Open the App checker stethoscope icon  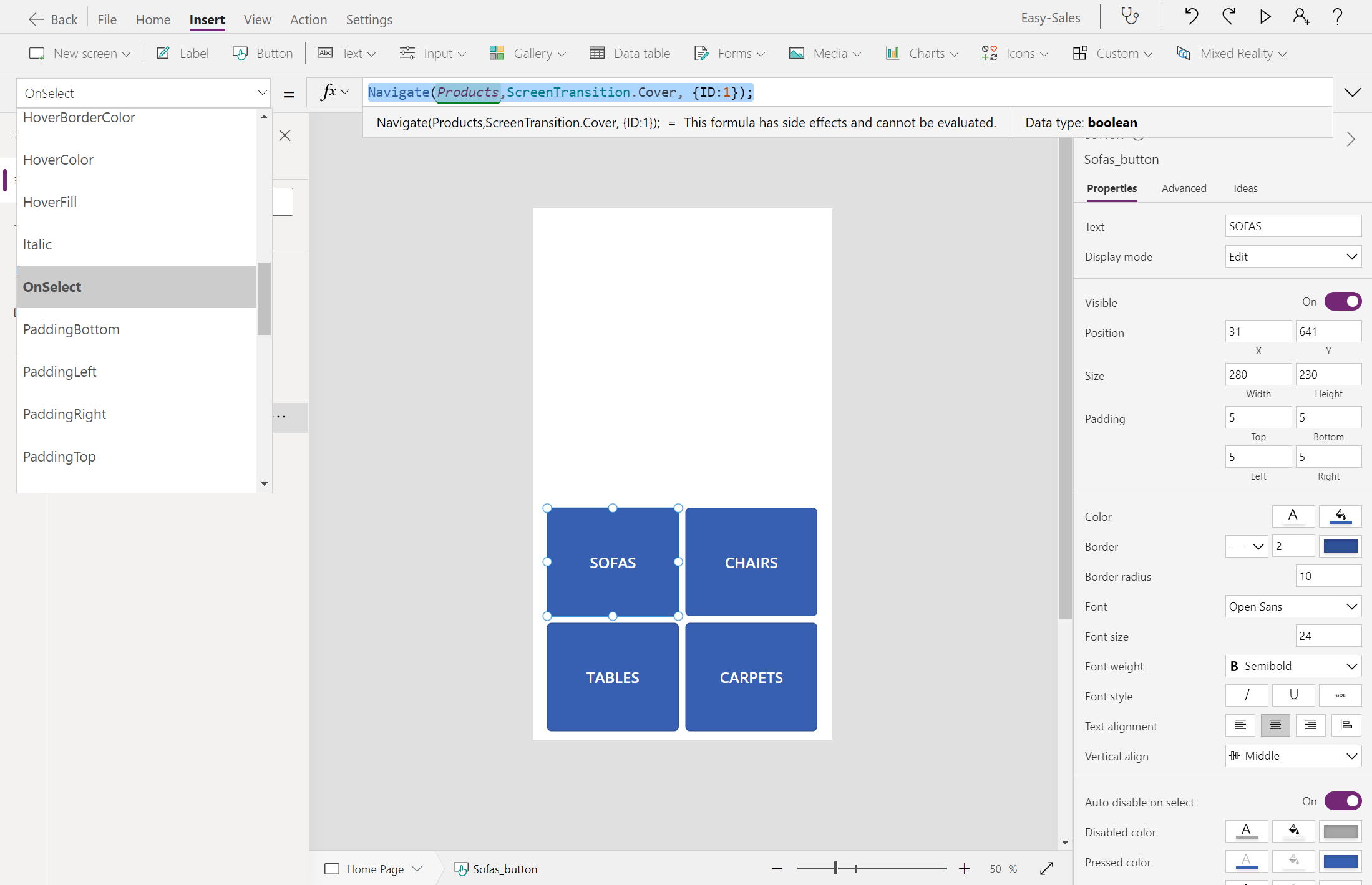pos(1130,17)
